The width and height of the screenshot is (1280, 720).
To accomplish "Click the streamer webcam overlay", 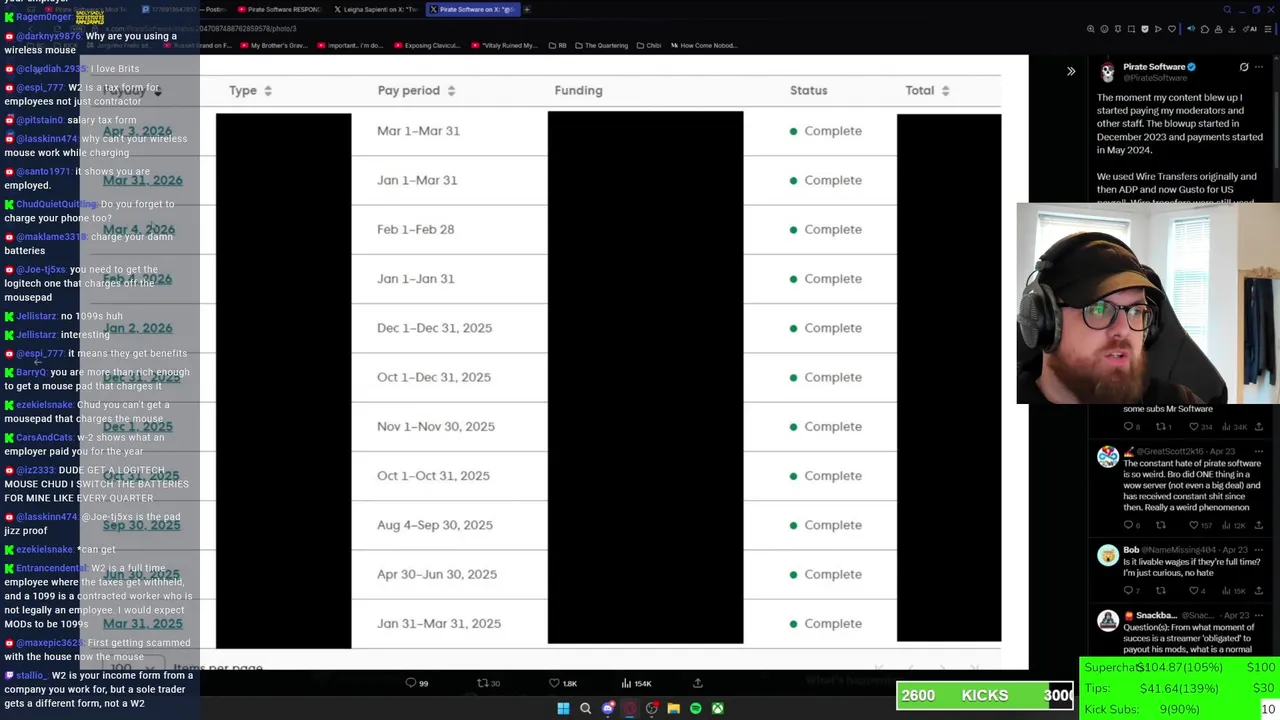I will click(1148, 303).
